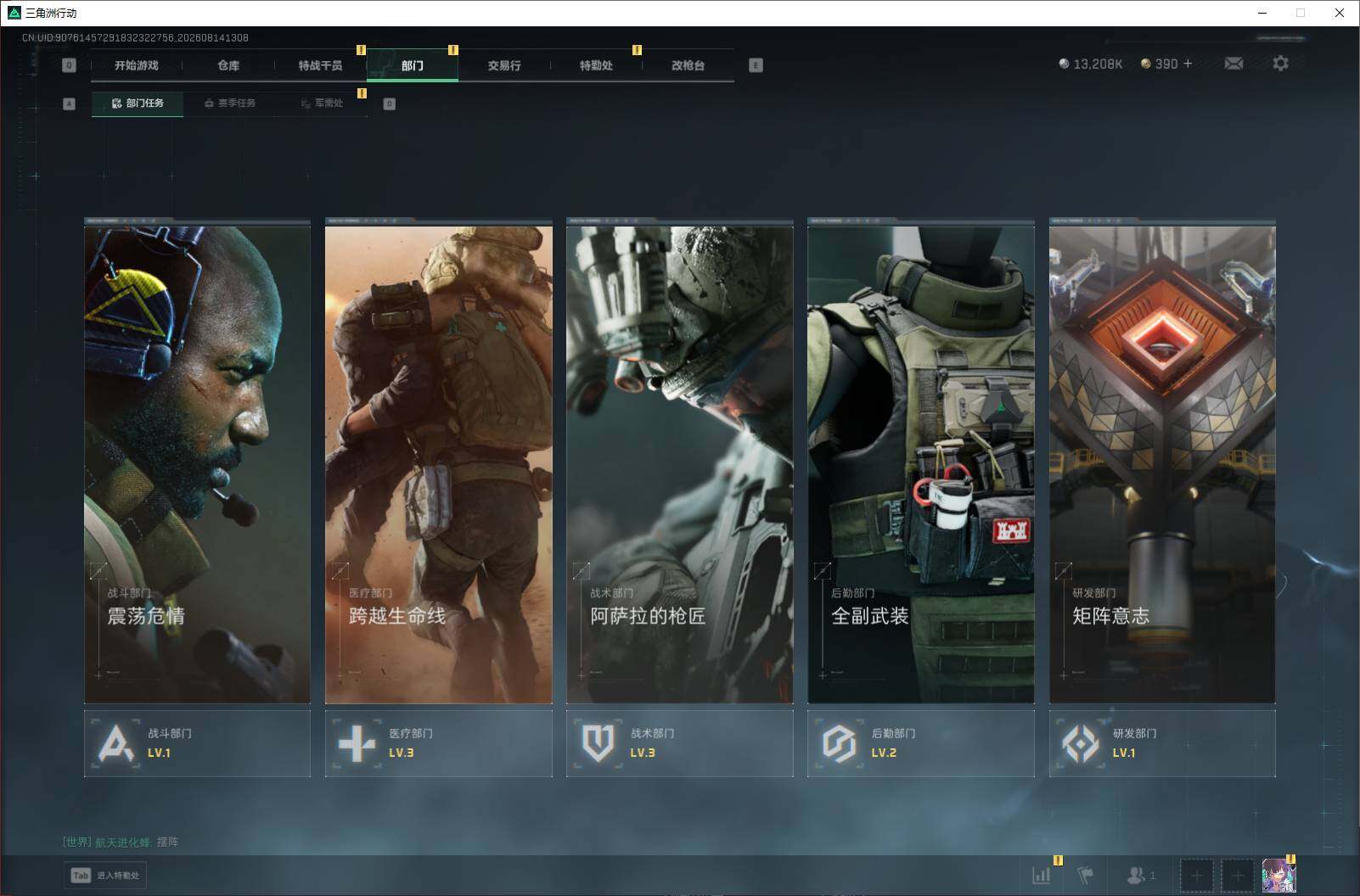Click the Q previous-tab key hint
Viewport: 1360px width, 896px height.
[x=69, y=65]
